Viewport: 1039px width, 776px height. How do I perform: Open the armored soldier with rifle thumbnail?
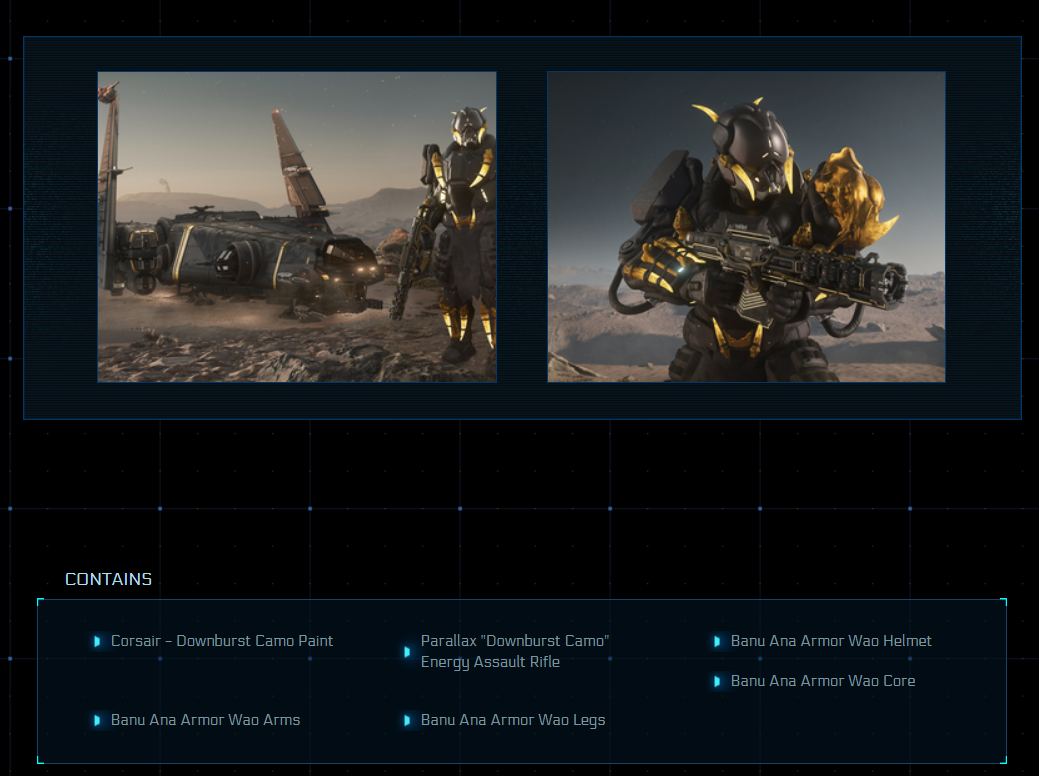coord(746,227)
